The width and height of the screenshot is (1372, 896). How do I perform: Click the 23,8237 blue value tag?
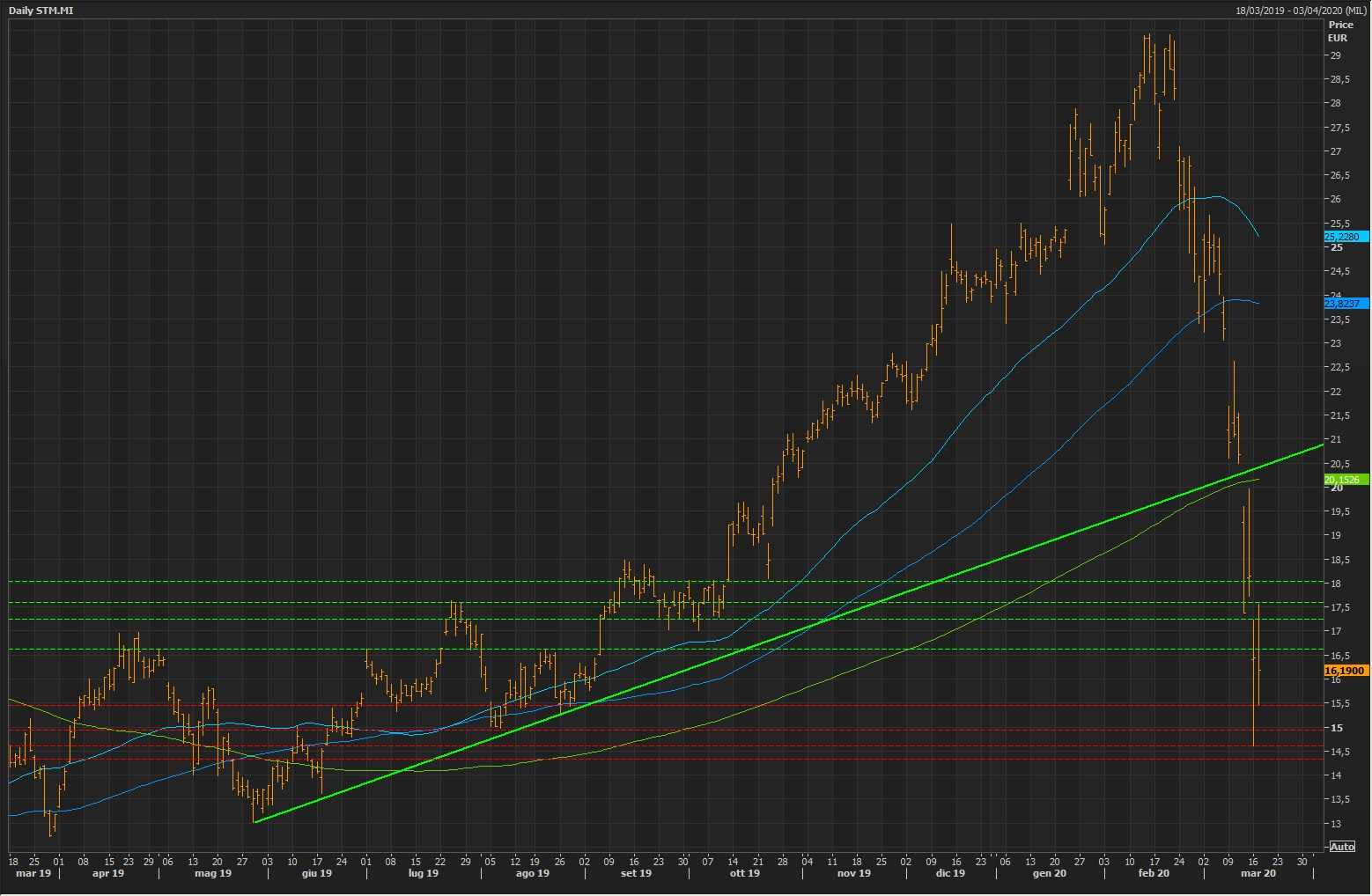1346,304
